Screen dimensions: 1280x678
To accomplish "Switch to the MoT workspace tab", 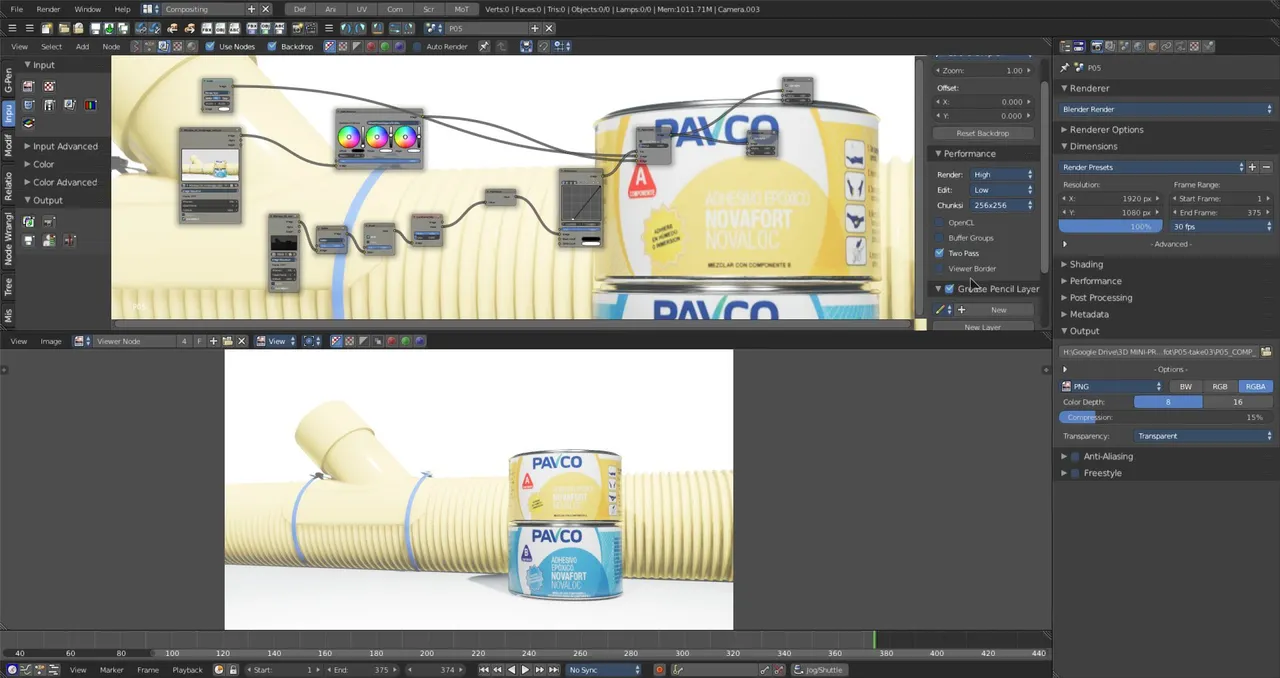I will [x=461, y=9].
